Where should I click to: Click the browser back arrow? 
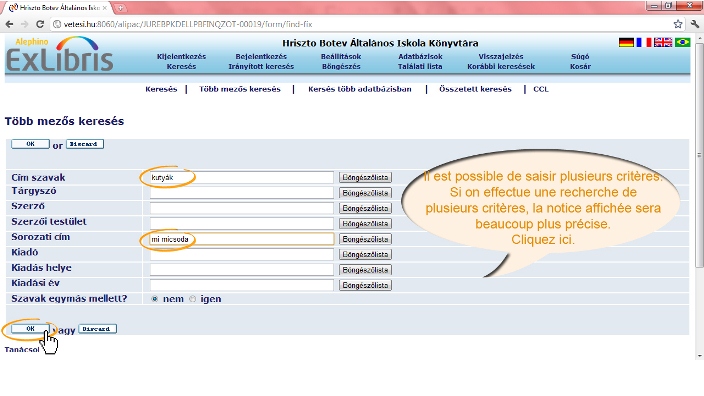tap(9, 24)
